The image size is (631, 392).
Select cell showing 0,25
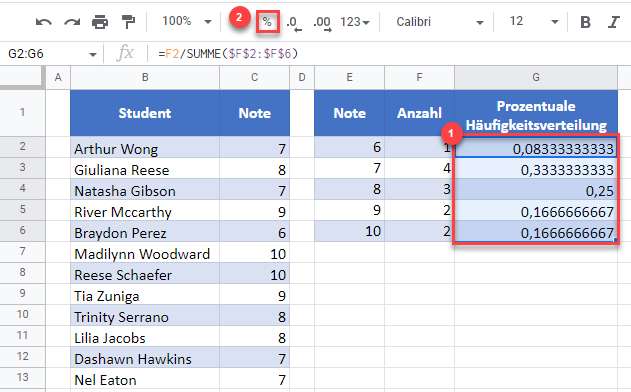pyautogui.click(x=536, y=189)
